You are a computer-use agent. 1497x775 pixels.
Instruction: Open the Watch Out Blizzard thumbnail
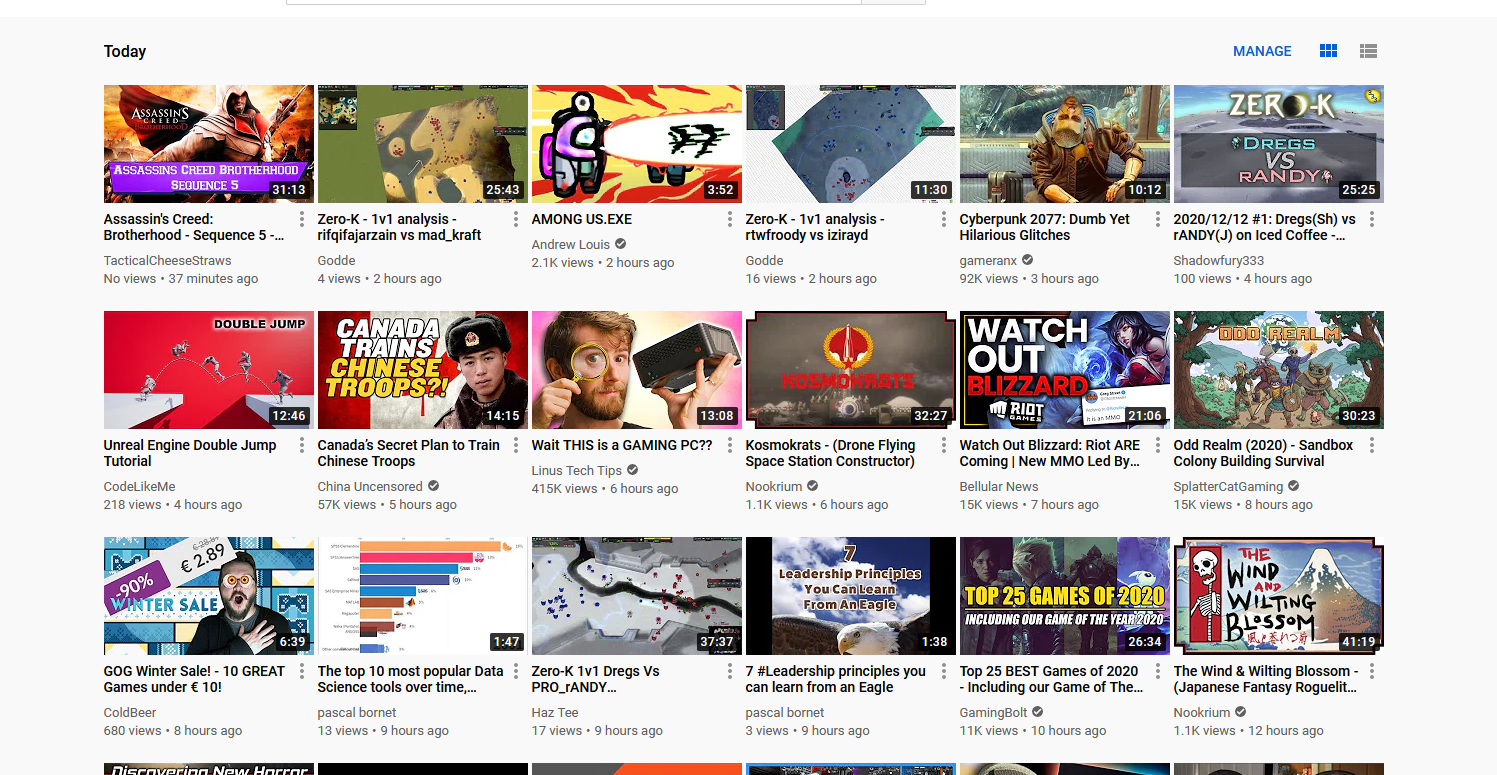tap(1065, 370)
